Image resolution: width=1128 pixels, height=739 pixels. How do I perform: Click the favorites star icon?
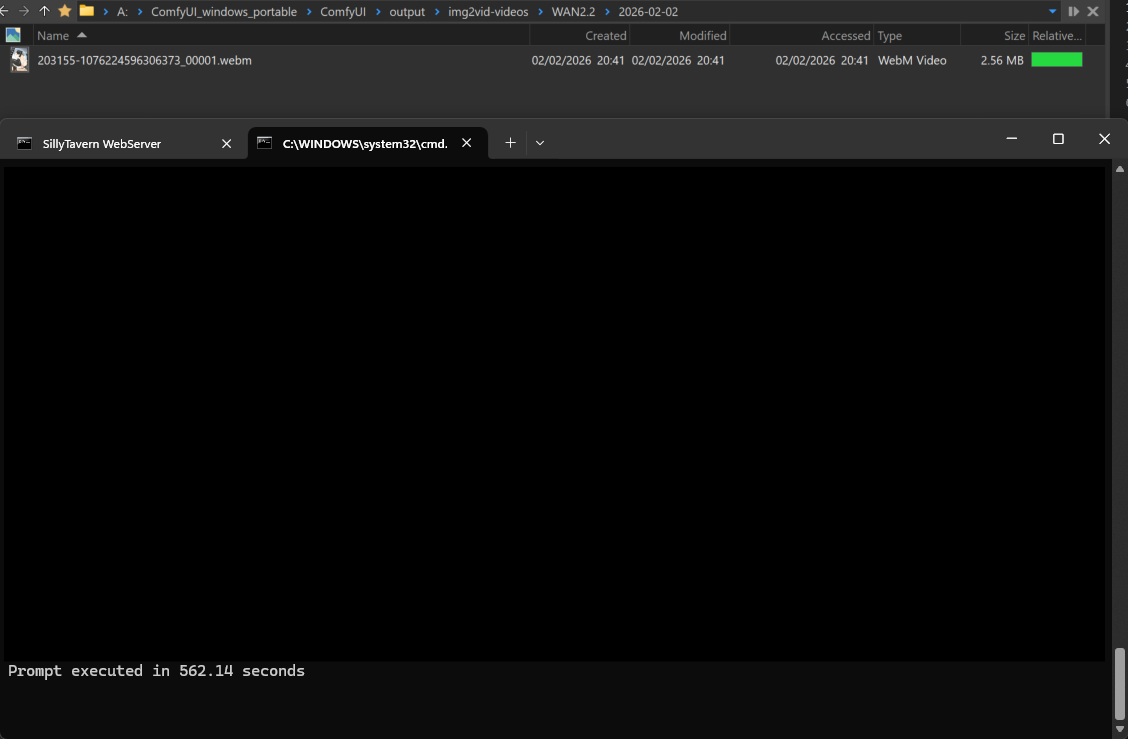tap(65, 11)
